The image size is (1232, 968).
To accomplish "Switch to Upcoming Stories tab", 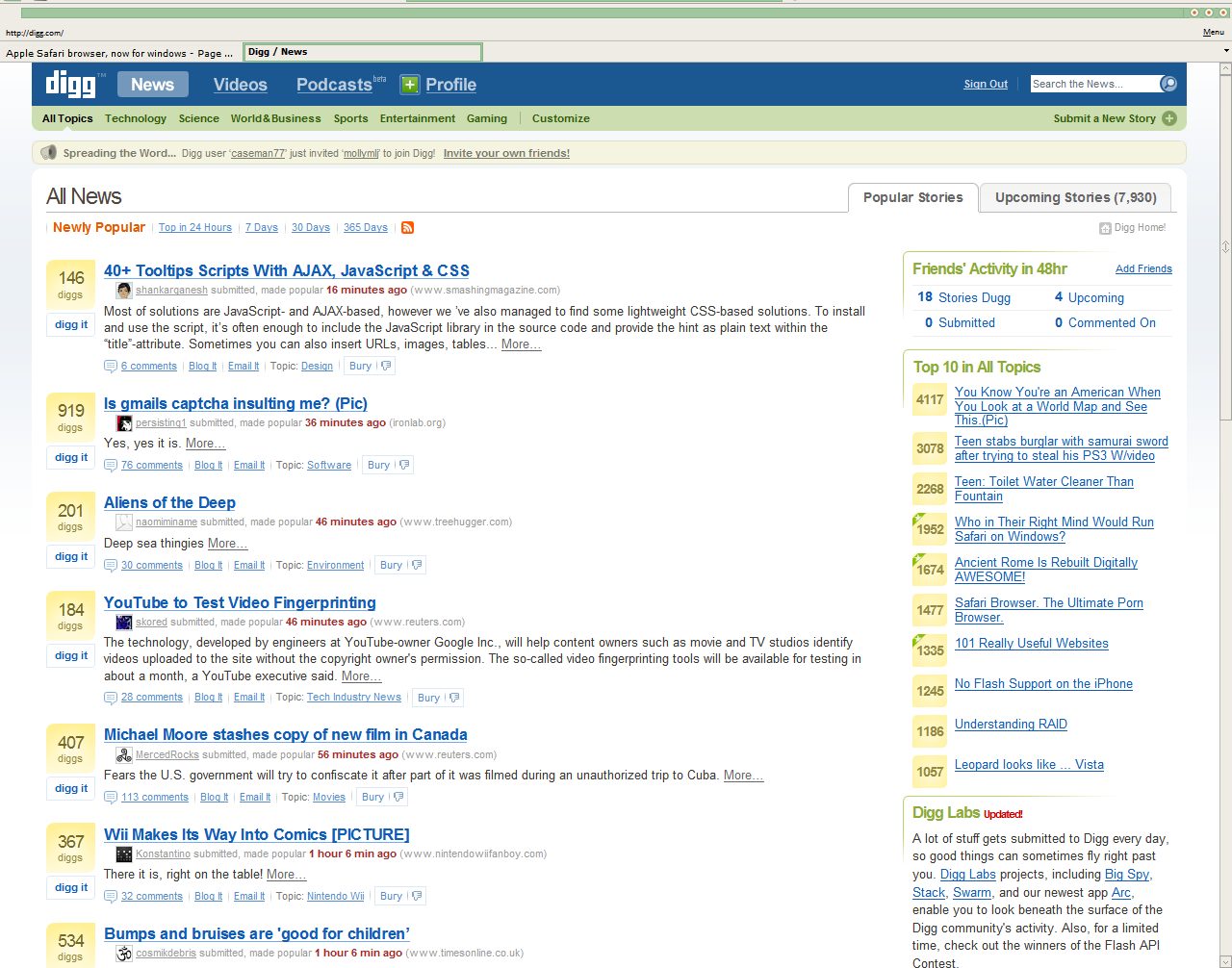I will (x=1075, y=197).
